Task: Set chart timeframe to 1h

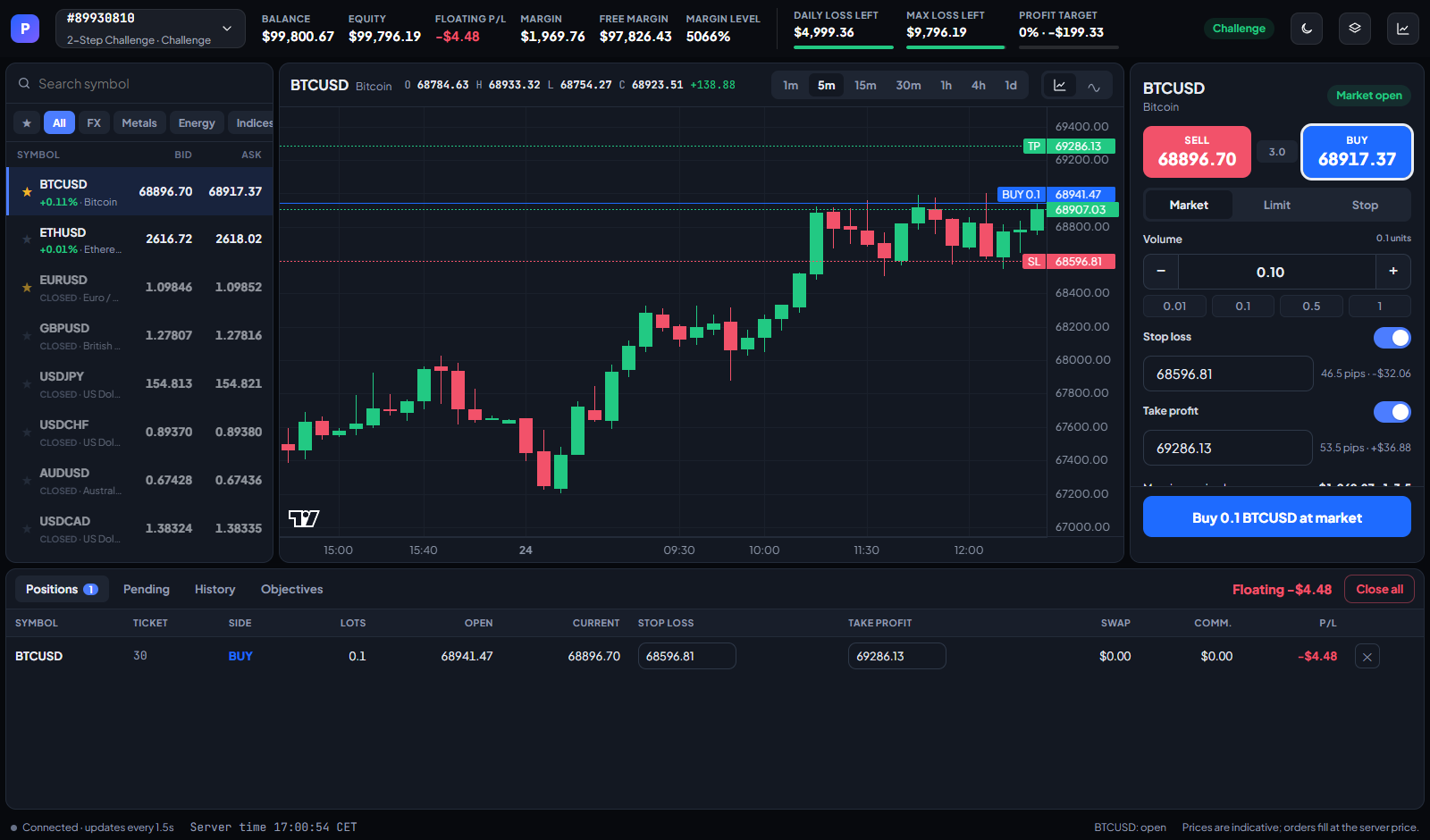Action: pos(946,86)
